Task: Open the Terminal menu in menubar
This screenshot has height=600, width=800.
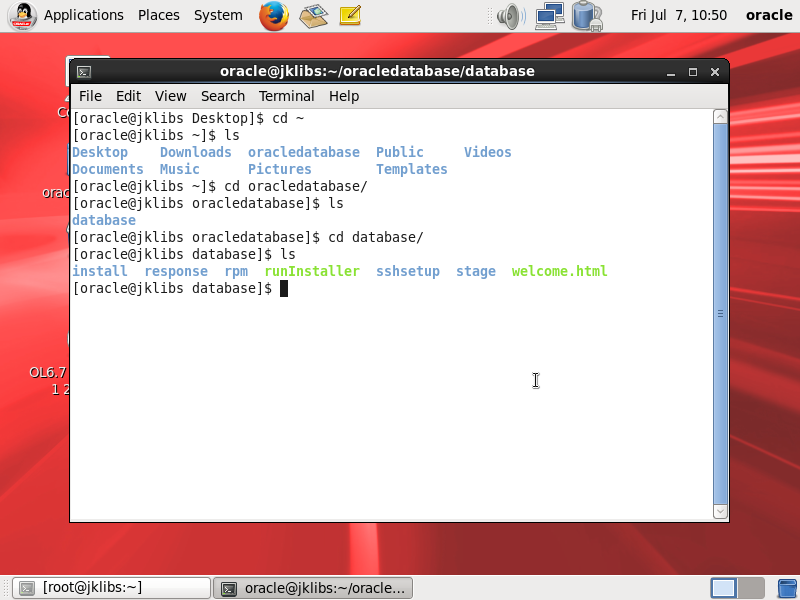Action: [x=286, y=96]
